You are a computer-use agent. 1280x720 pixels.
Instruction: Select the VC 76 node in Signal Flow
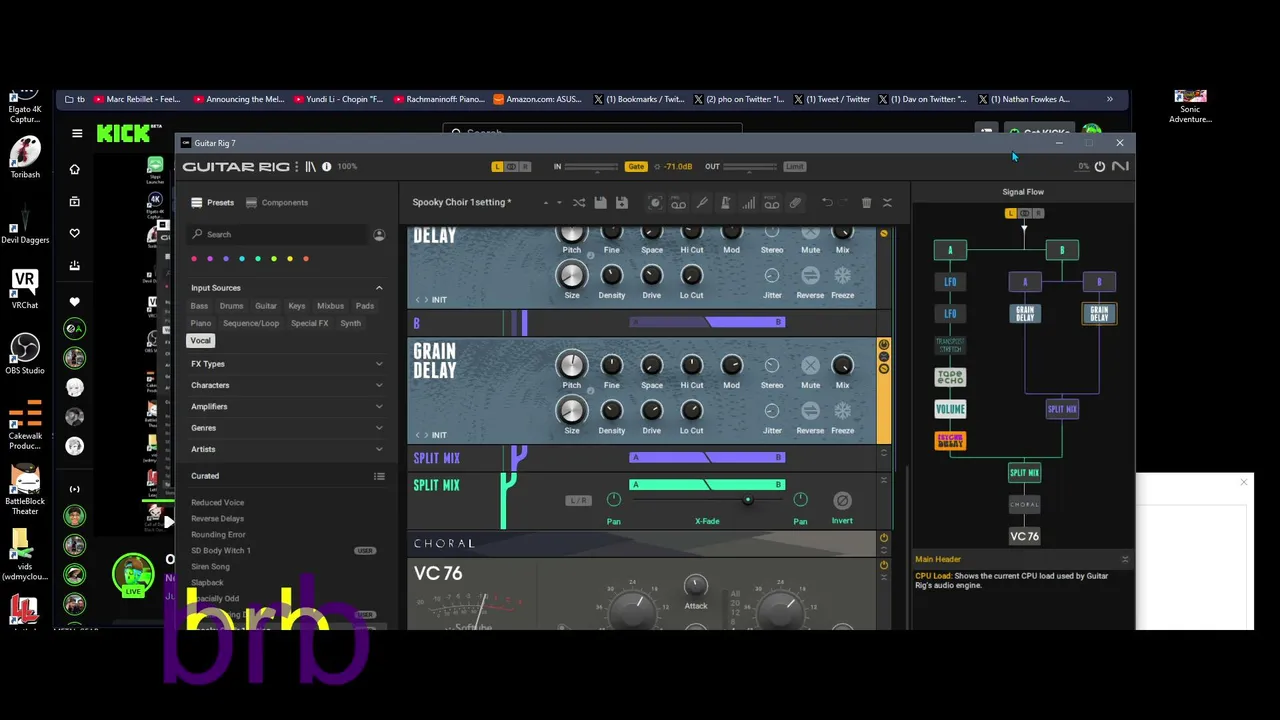[1024, 536]
